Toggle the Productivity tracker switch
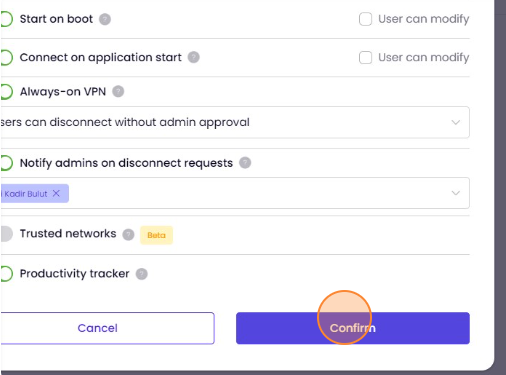The width and height of the screenshot is (506, 375). pos(6,274)
